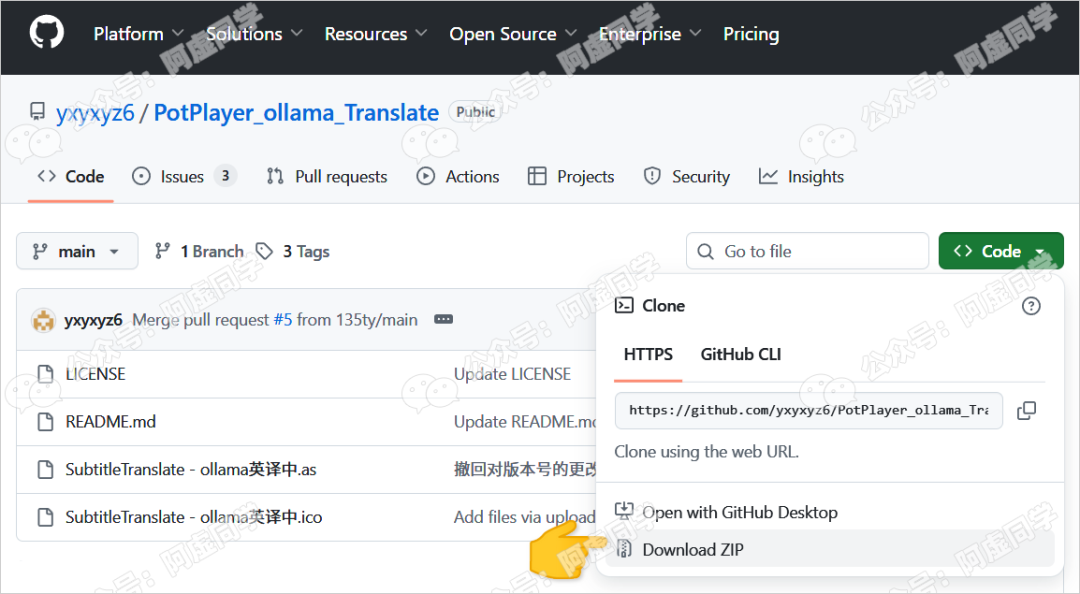Open the main branch dropdown
Screen dimensions: 1080x594
[77, 251]
